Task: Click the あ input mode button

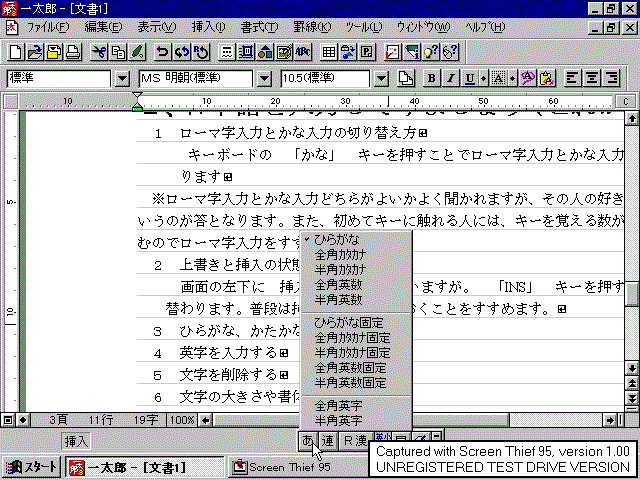Action: 308,441
